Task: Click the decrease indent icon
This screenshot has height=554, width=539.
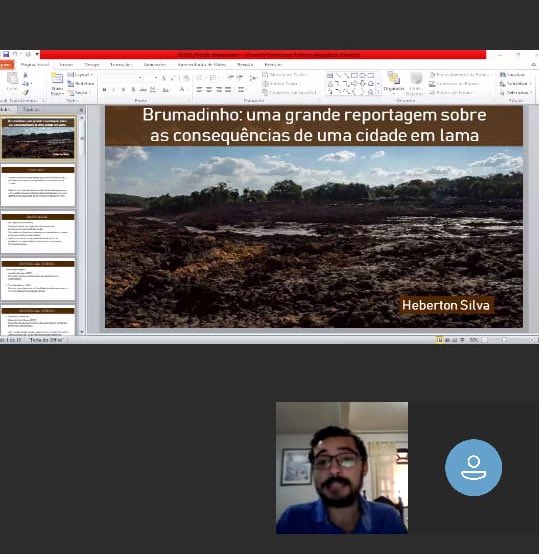Action: (x=231, y=78)
